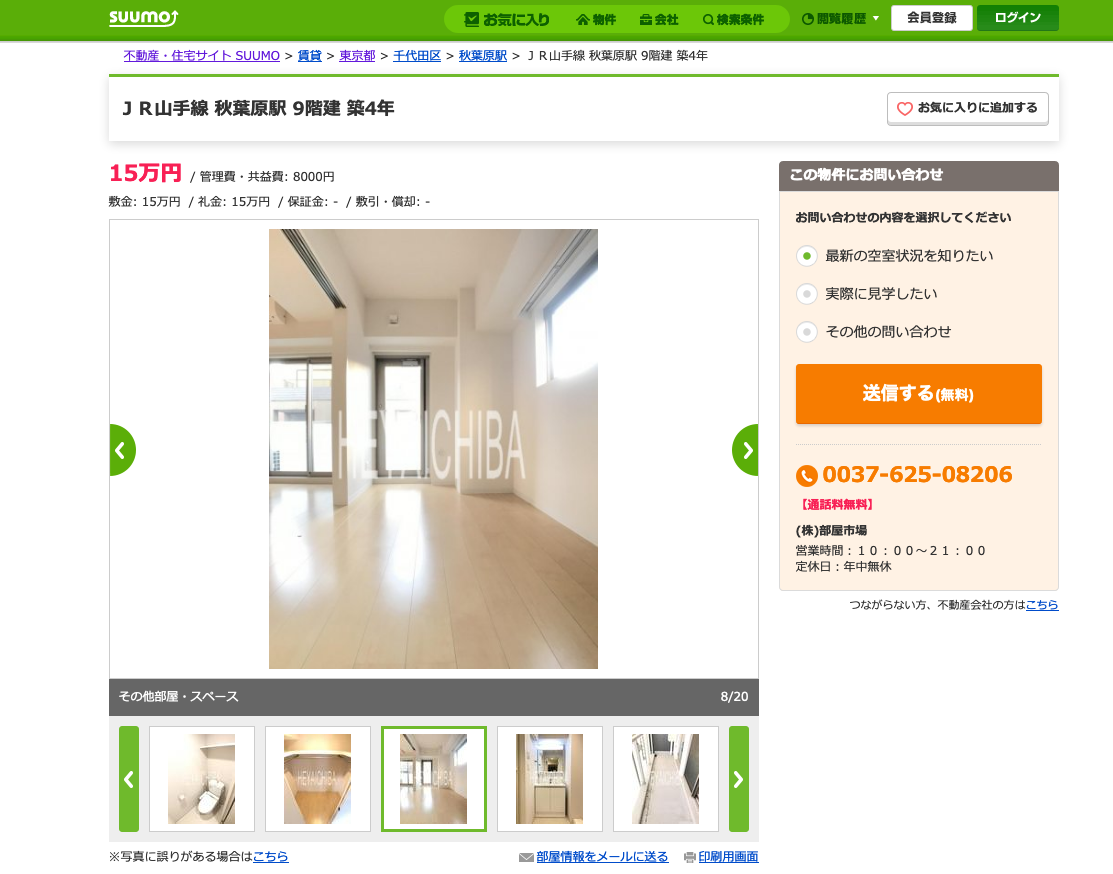
Task: Click the SUUMO logo
Action: (143, 18)
